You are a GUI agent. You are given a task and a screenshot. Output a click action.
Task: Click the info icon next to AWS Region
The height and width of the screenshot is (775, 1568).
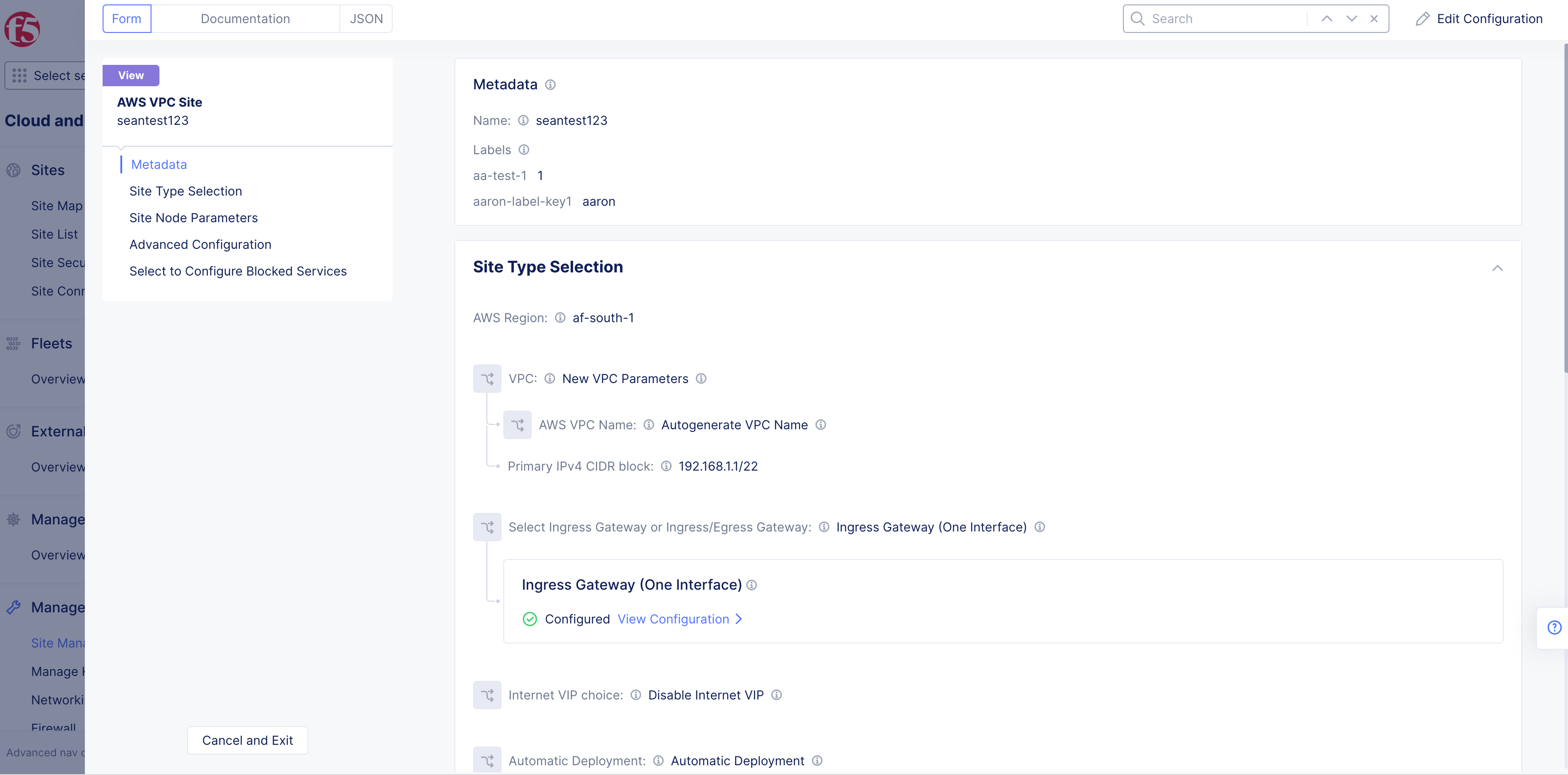(x=560, y=318)
